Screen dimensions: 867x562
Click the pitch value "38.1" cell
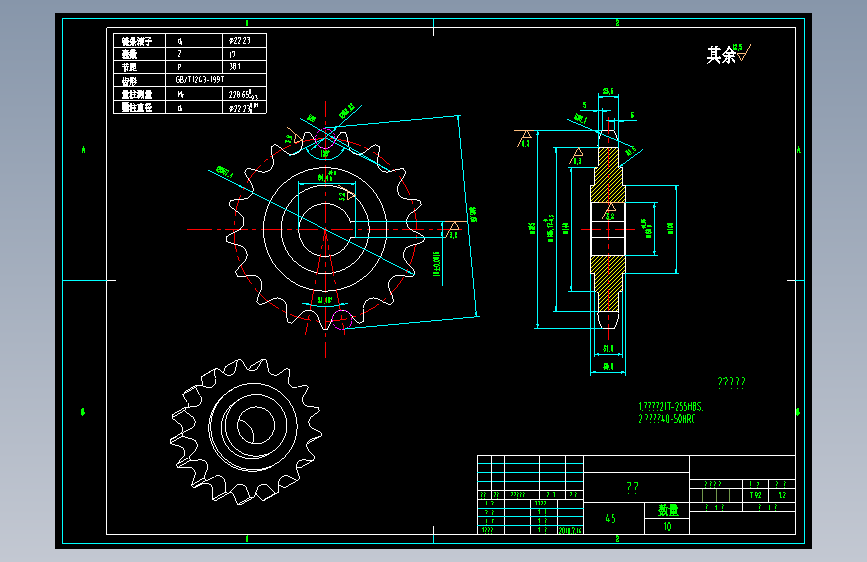[x=244, y=67]
